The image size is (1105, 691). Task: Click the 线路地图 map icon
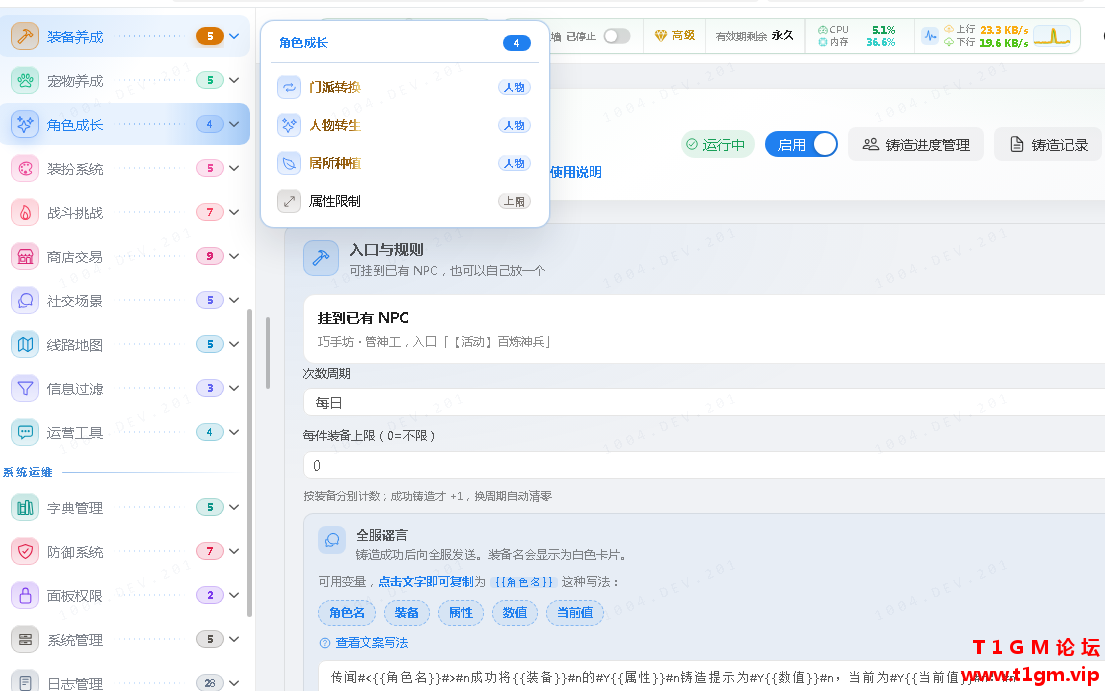pos(25,344)
